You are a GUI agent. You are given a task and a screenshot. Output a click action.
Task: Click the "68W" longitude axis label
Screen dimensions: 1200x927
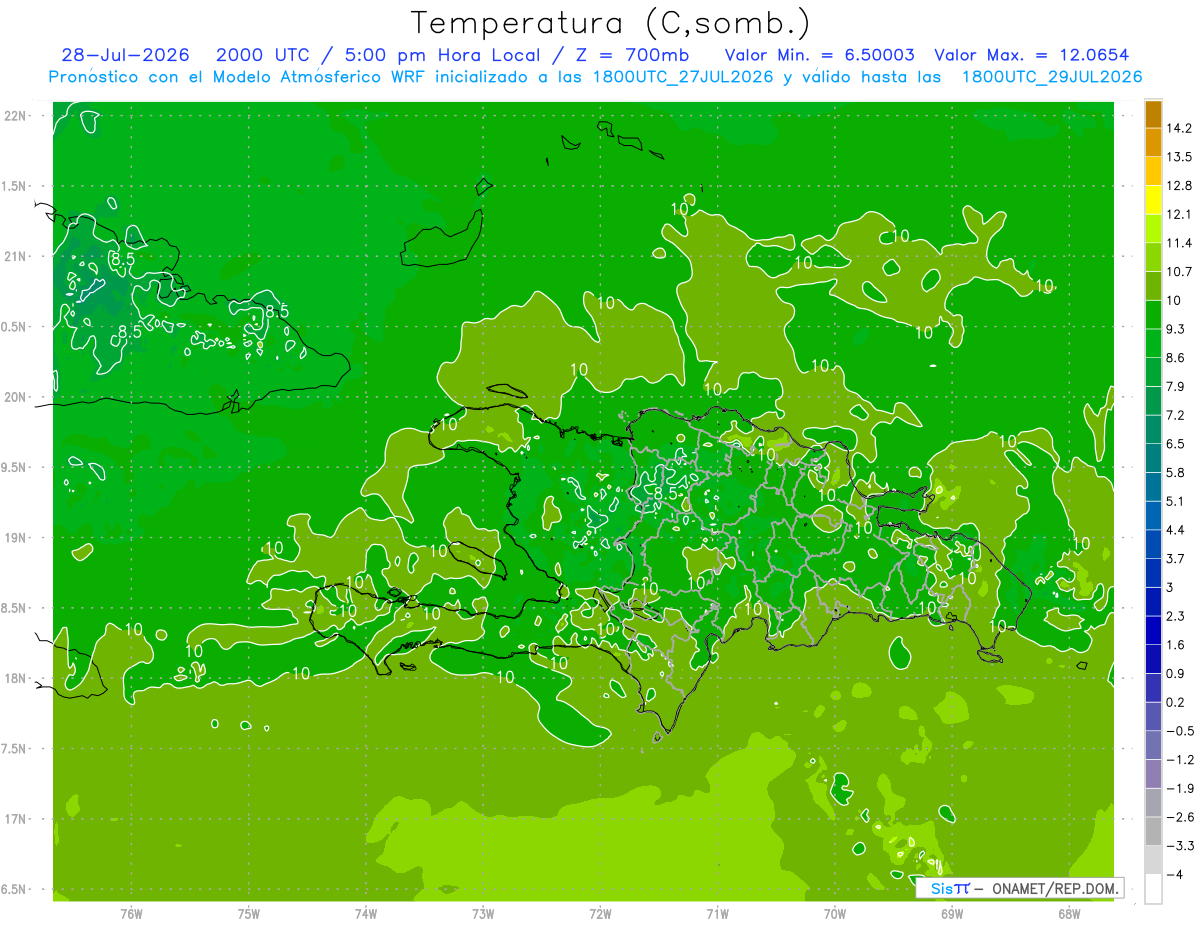tap(1069, 914)
